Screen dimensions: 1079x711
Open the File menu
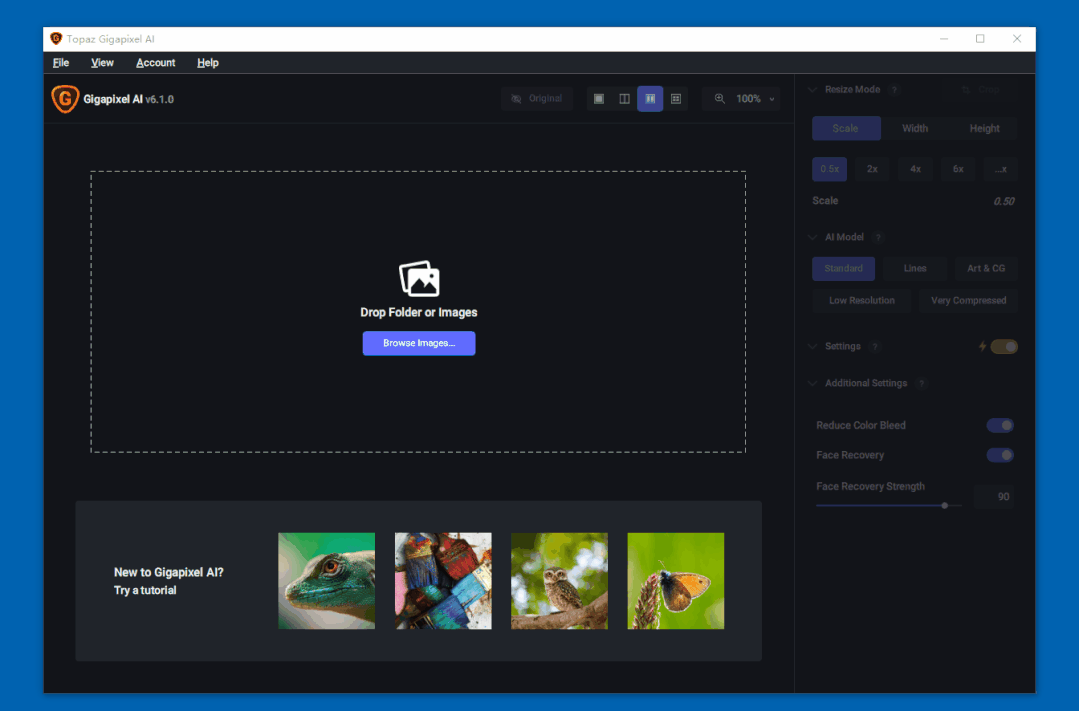pos(61,63)
